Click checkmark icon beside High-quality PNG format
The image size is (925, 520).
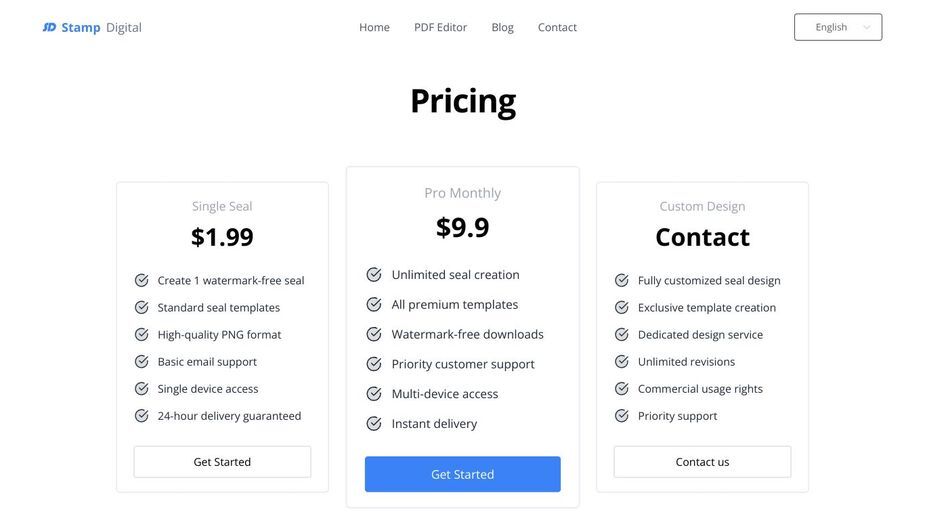[142, 335]
